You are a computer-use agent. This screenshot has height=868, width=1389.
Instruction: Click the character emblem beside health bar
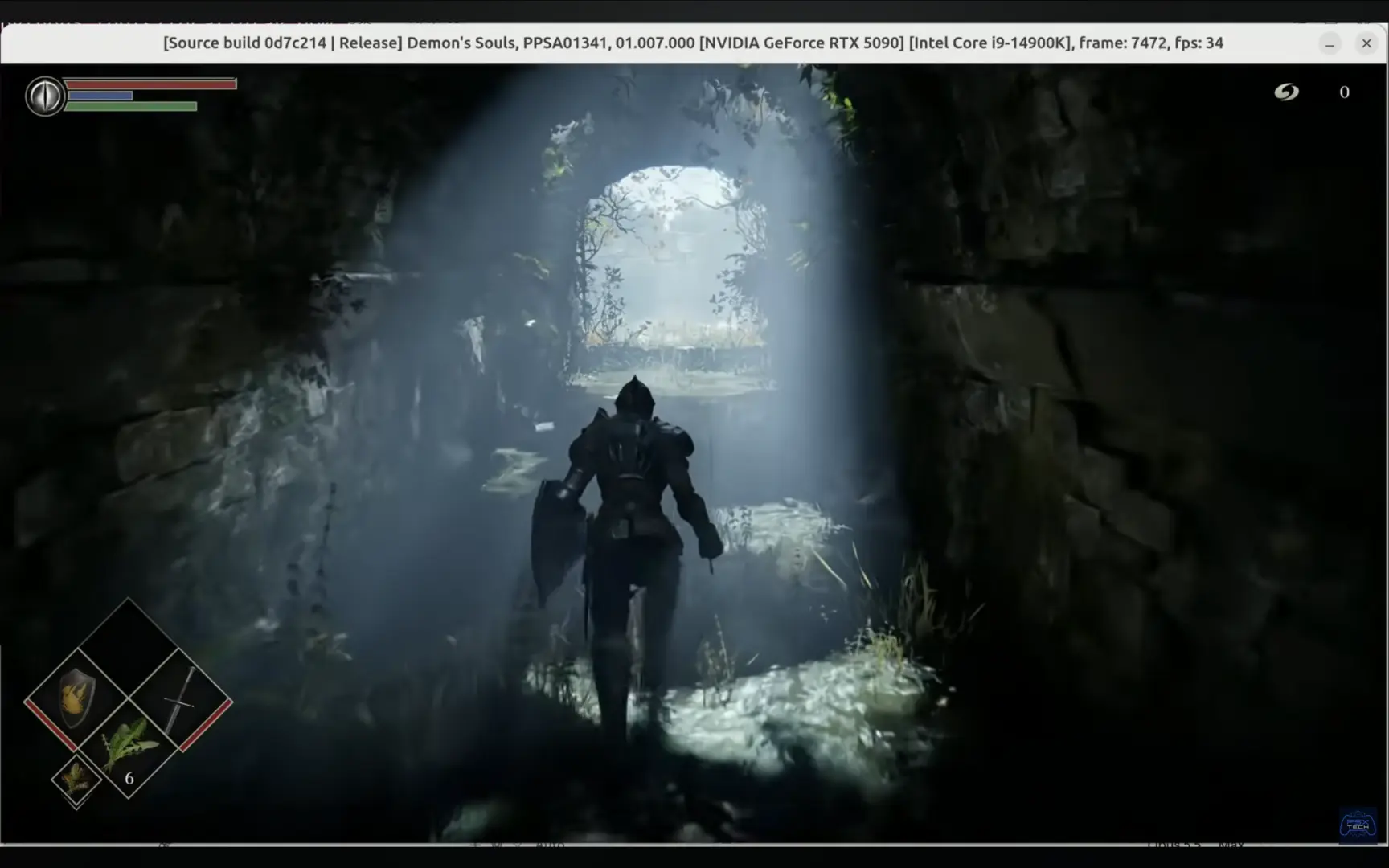click(45, 96)
